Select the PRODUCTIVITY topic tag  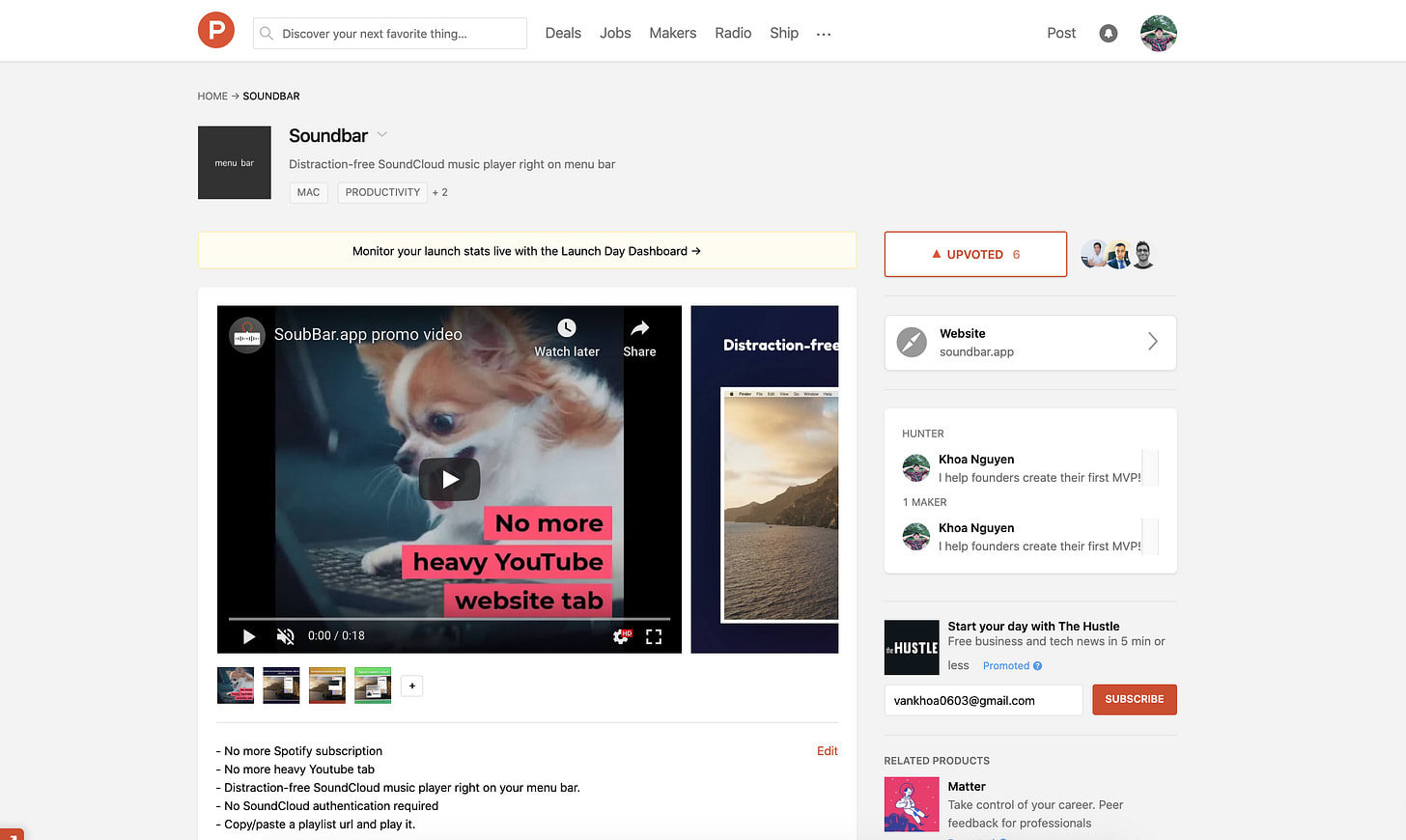coord(382,192)
